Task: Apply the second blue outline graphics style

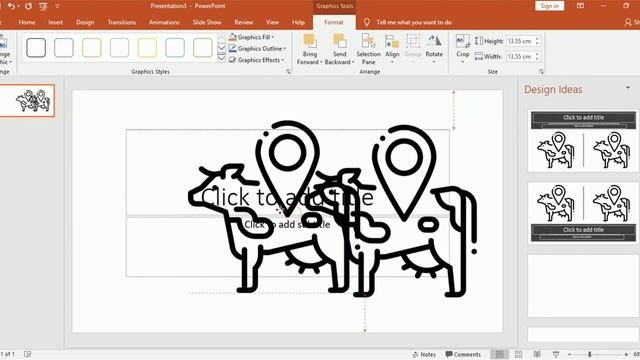Action: tap(64, 47)
